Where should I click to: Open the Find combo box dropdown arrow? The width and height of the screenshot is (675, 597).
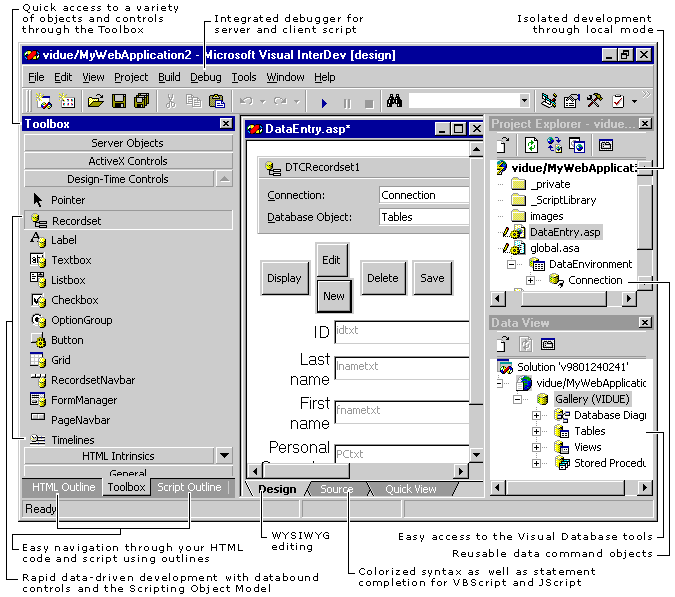(524, 101)
